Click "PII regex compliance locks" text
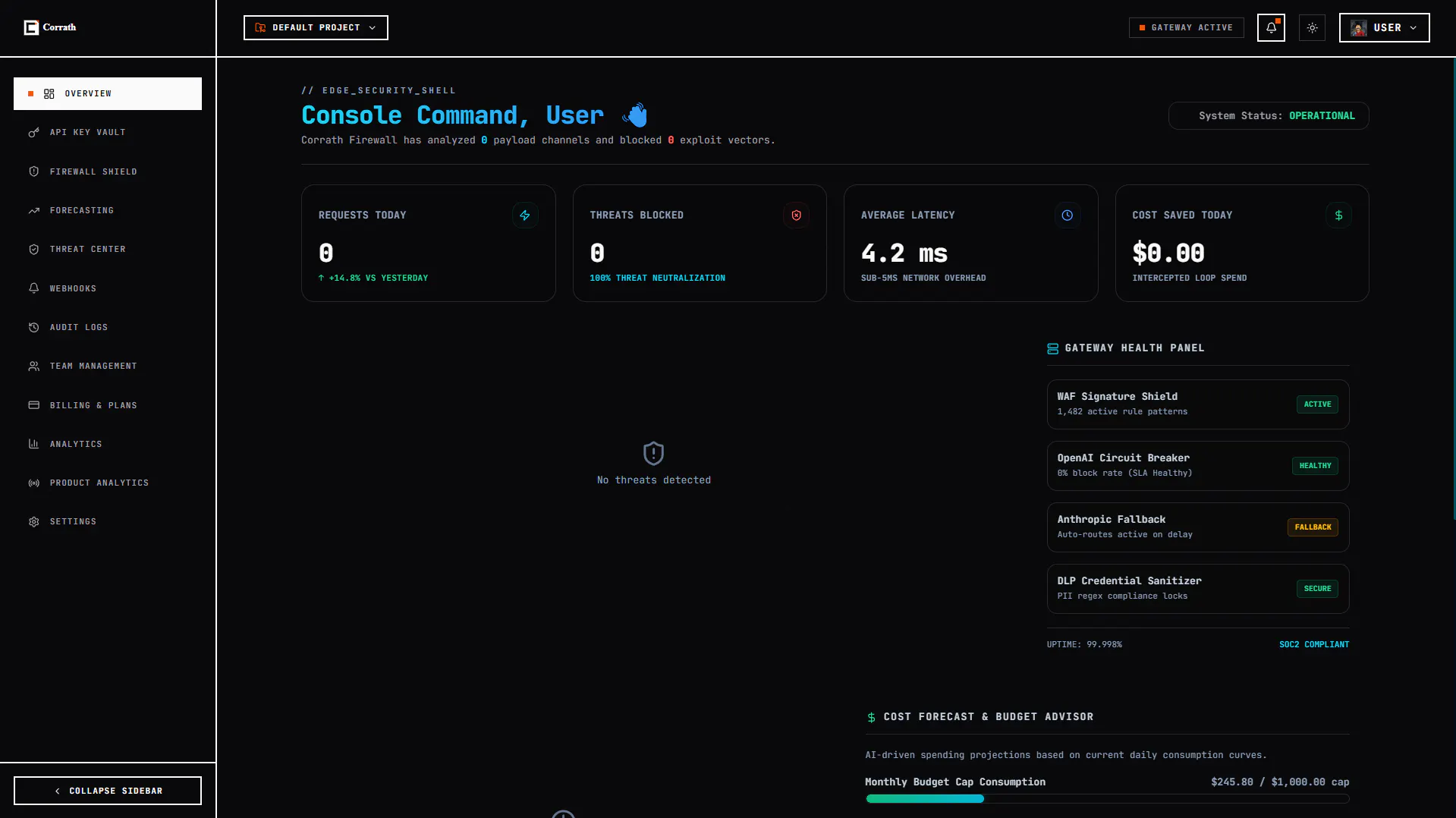 [1122, 596]
